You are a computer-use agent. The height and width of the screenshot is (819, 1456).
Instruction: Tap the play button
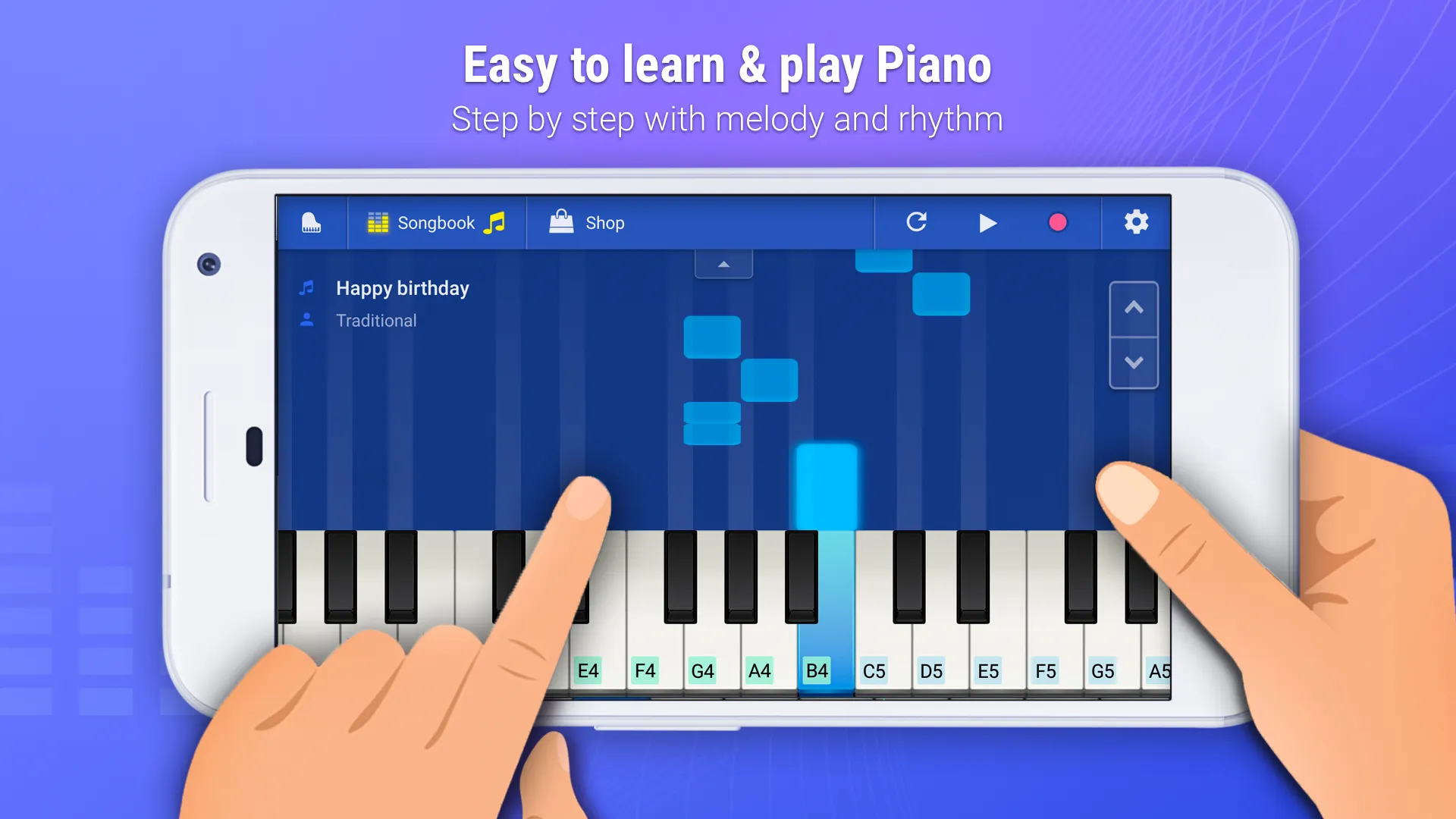click(x=987, y=222)
